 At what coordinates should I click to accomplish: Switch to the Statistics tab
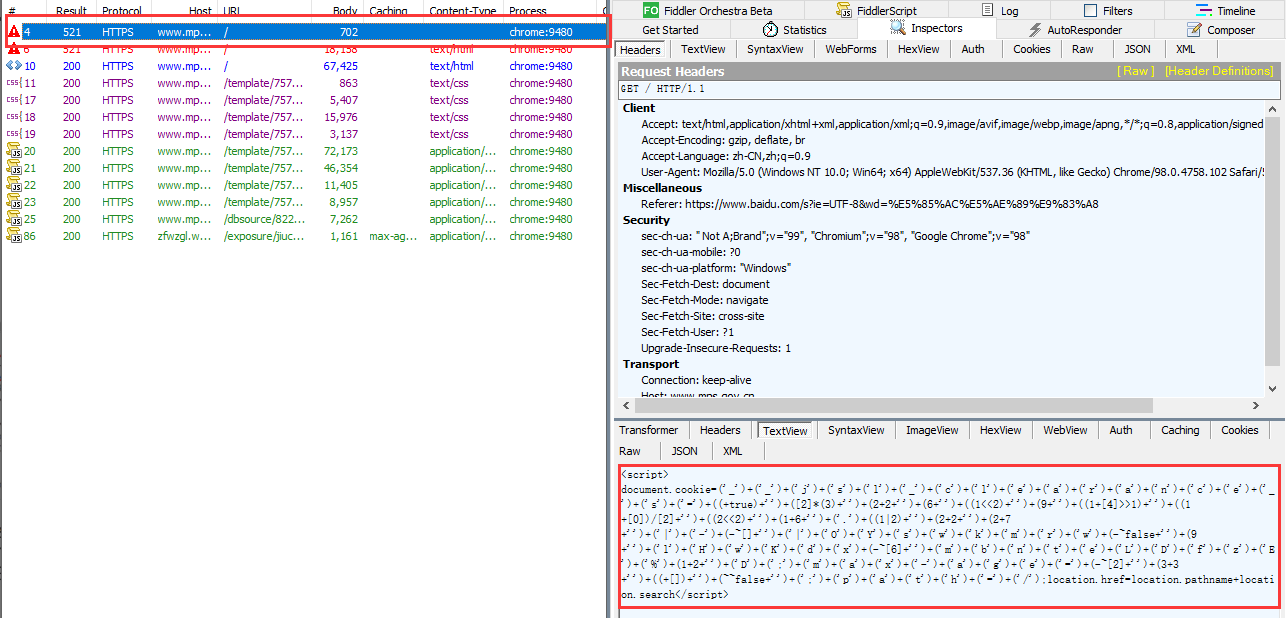pyautogui.click(x=794, y=30)
